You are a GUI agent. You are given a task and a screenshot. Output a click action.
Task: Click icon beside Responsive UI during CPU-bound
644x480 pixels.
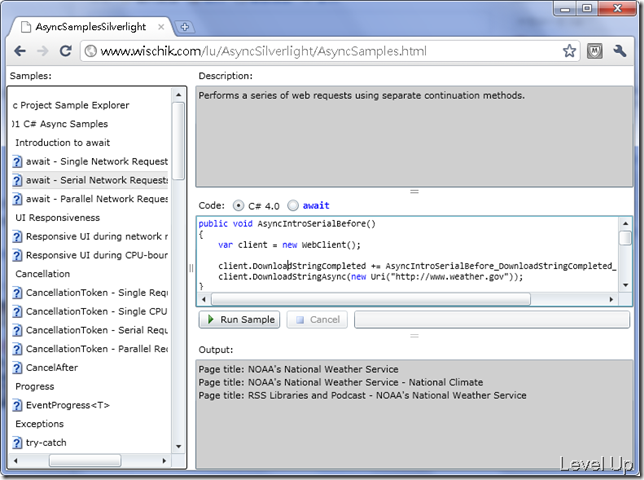pyautogui.click(x=17, y=256)
